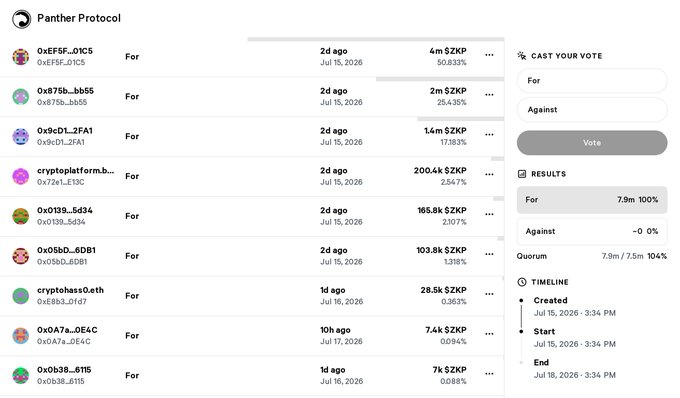Open voter name cryptohass0.eth profile

coord(71,290)
